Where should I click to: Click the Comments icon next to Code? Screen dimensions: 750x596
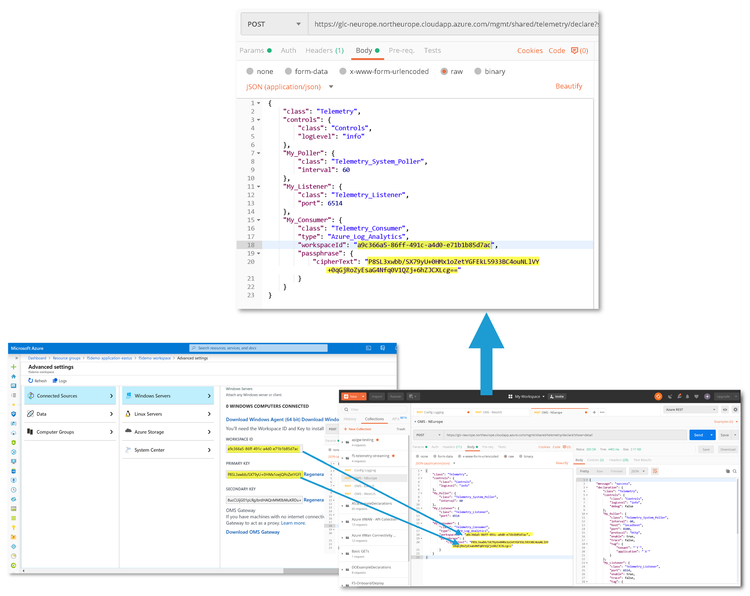click(x=579, y=51)
